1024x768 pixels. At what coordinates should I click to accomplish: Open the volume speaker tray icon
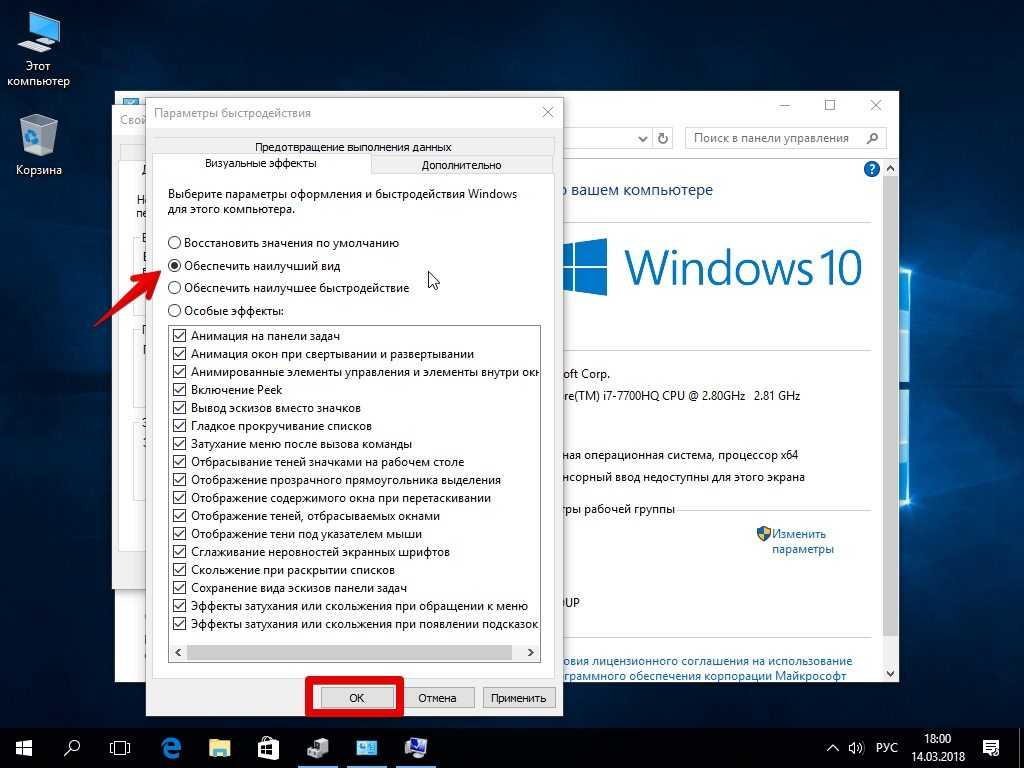pyautogui.click(x=856, y=748)
